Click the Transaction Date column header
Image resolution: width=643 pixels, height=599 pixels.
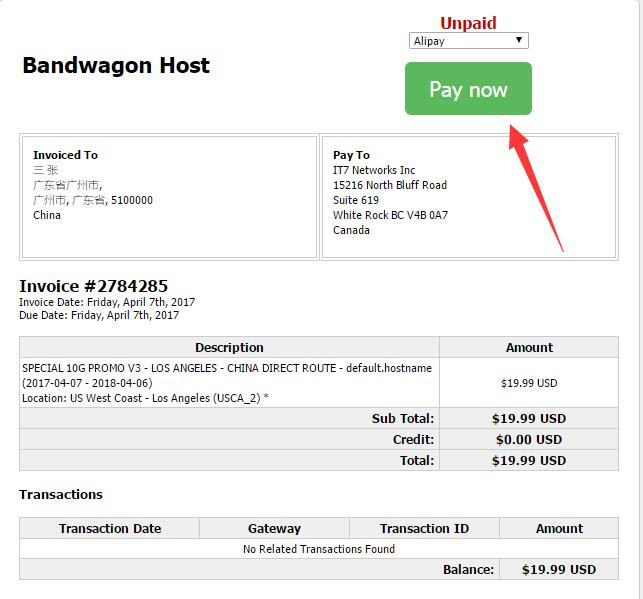(x=110, y=528)
